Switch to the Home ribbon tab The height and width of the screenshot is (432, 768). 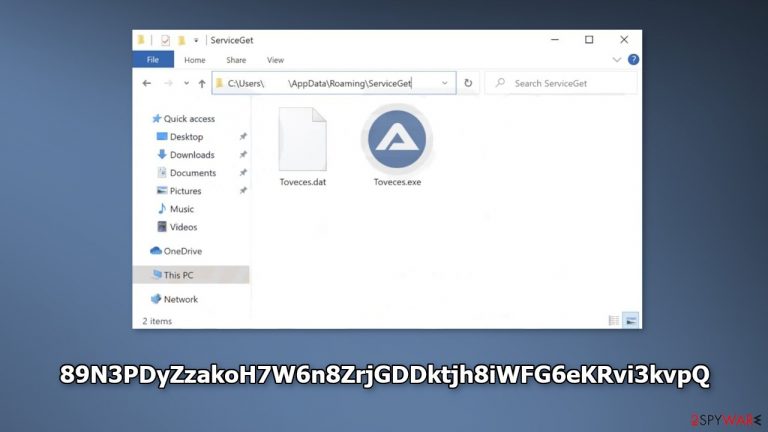click(x=194, y=60)
